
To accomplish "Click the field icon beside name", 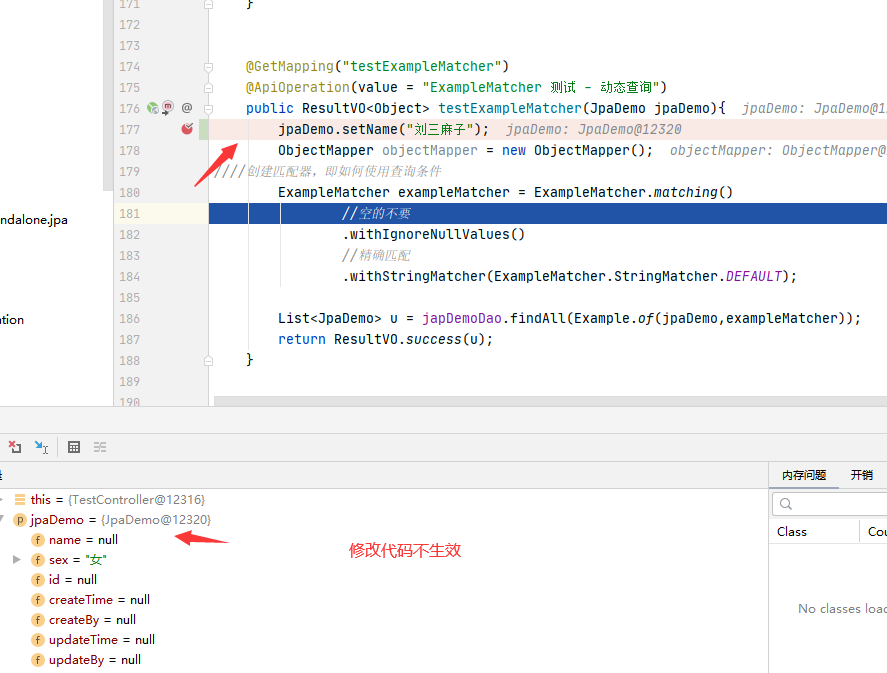I will (37, 540).
